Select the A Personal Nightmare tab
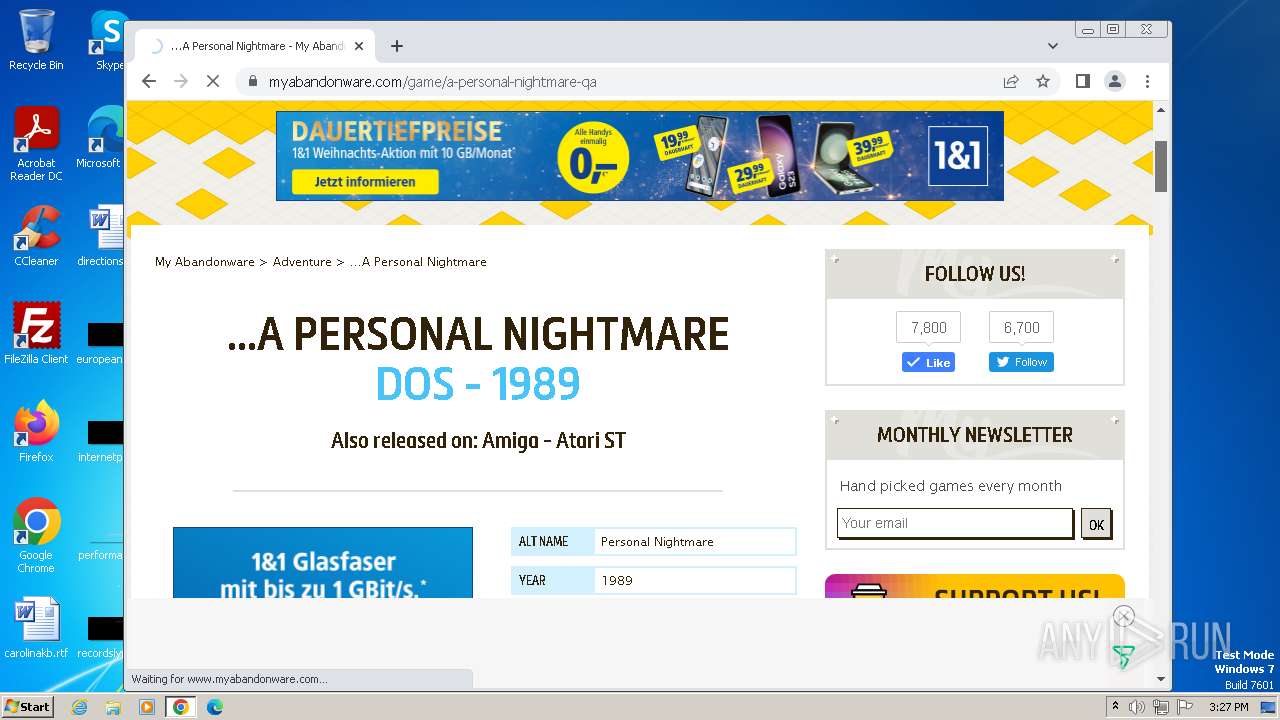 point(255,46)
